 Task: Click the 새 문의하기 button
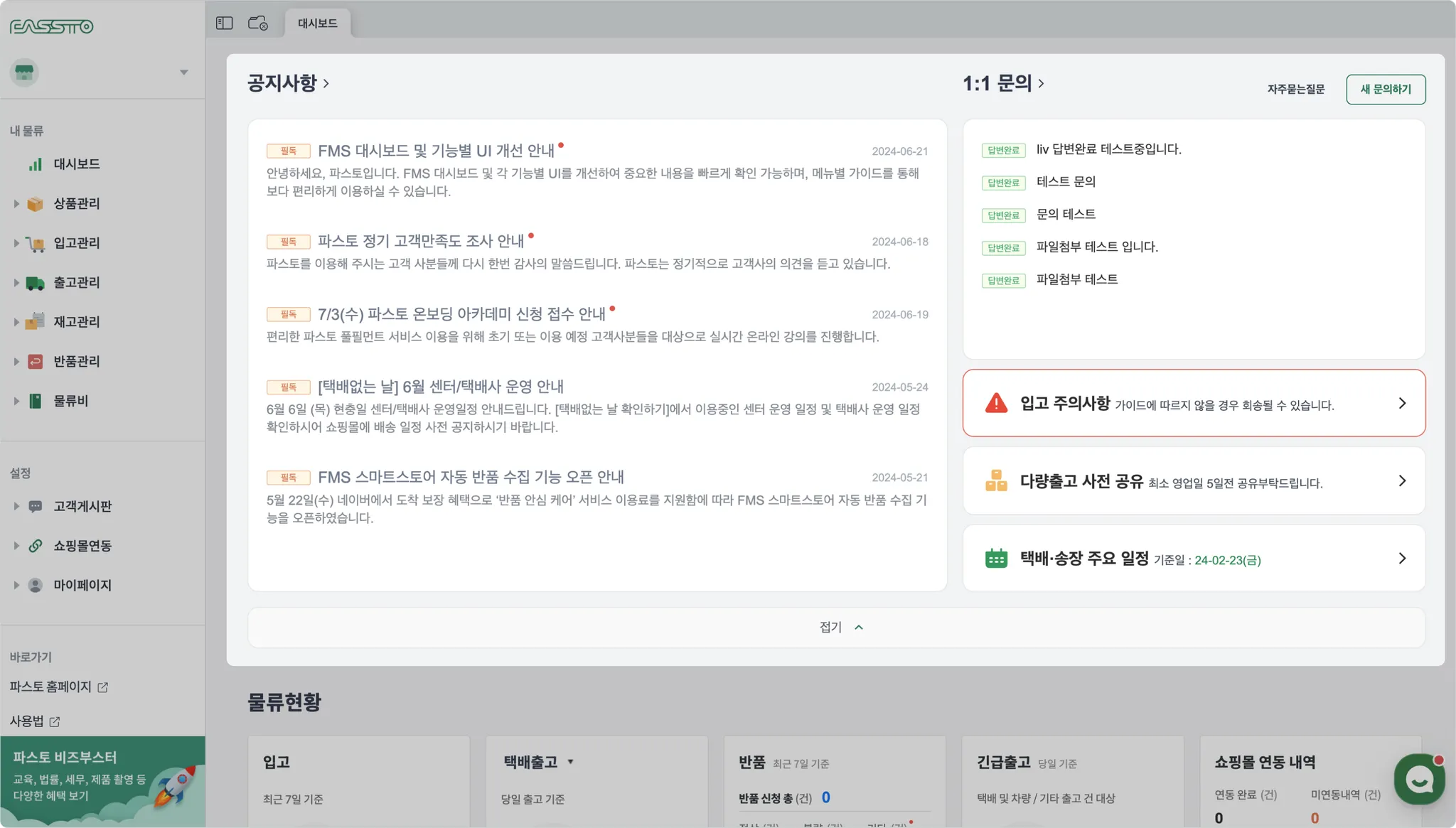(1385, 90)
